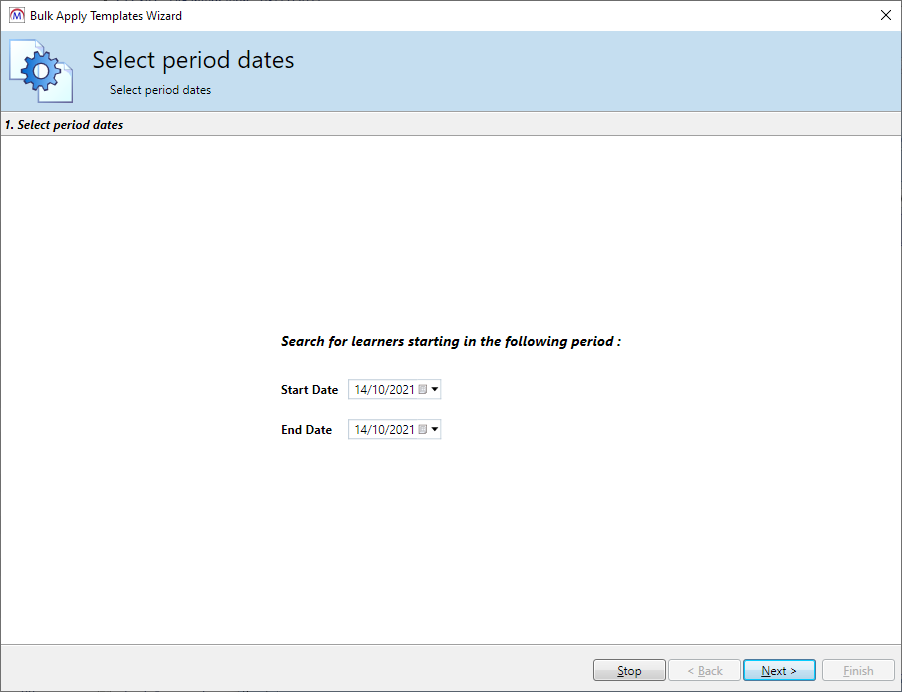Go to the next wizard step
The width and height of the screenshot is (902, 692).
click(x=779, y=671)
